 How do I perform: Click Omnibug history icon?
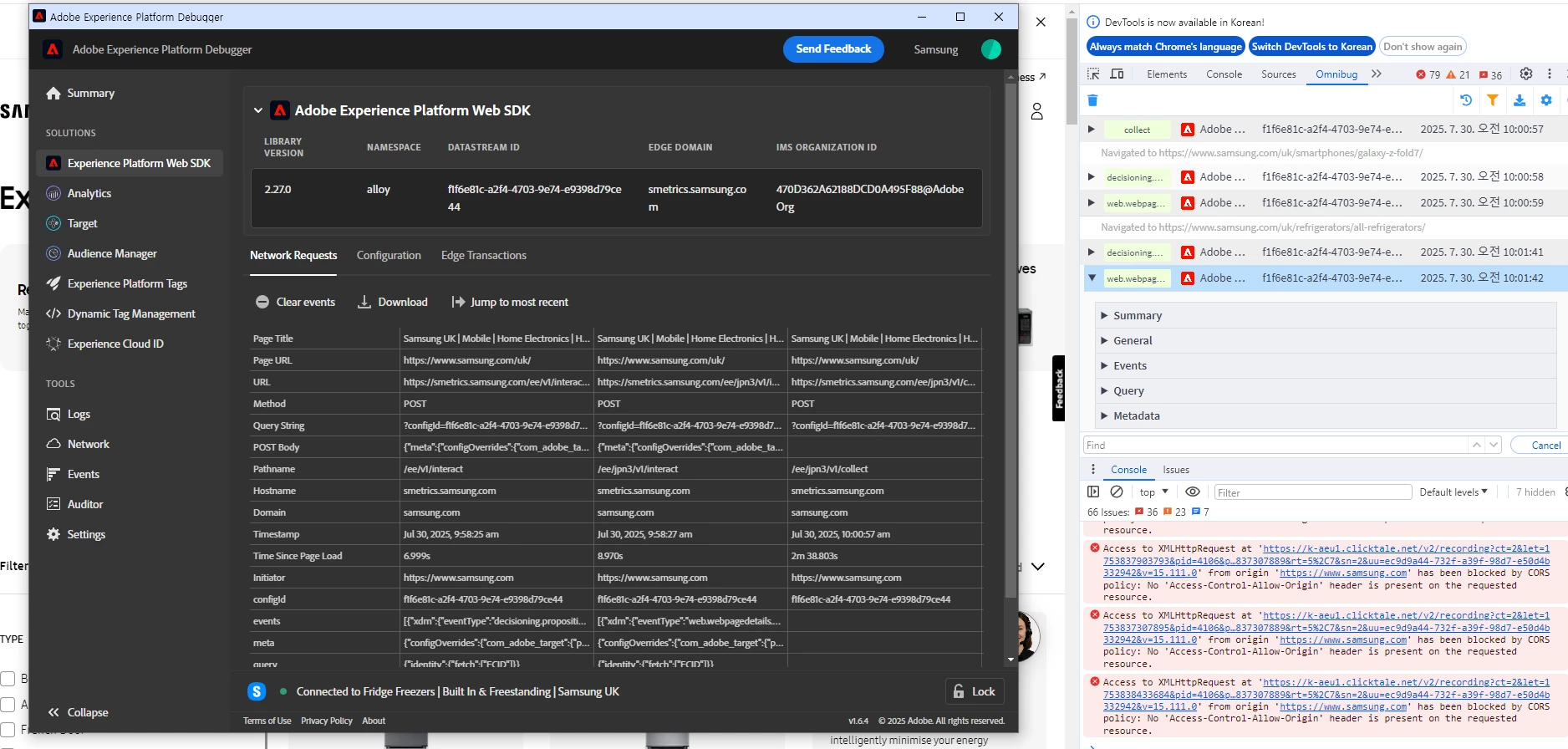(x=1466, y=100)
